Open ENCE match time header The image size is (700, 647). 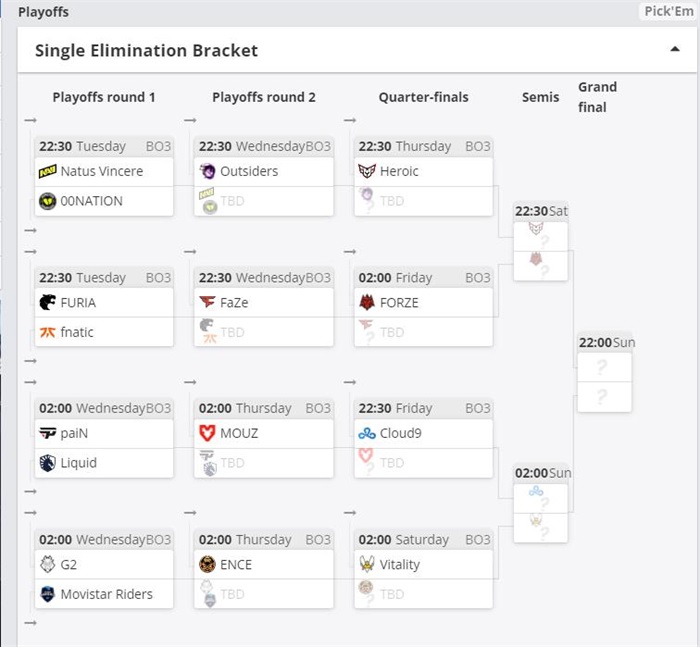(x=264, y=539)
